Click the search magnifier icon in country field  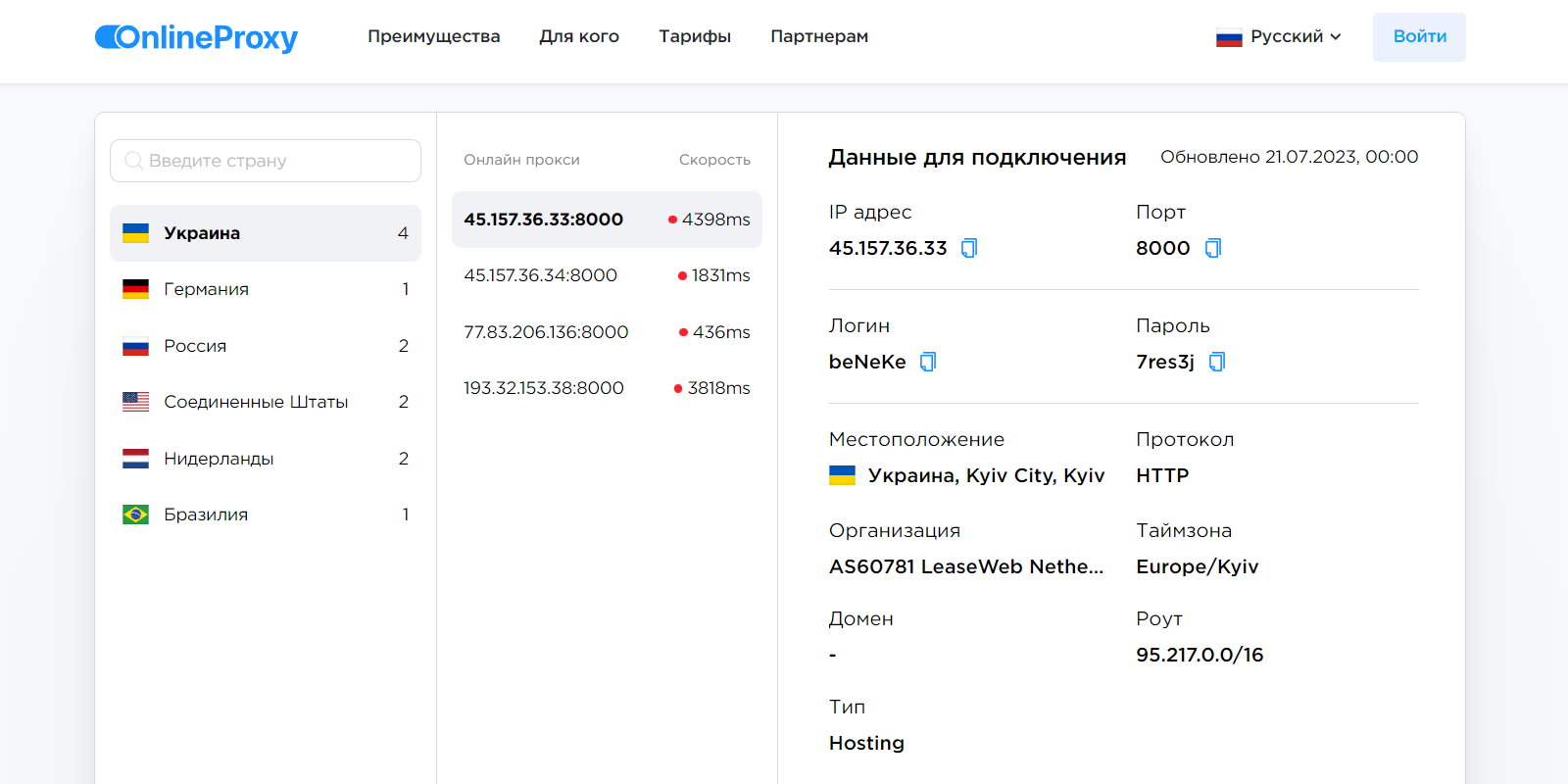pos(134,161)
